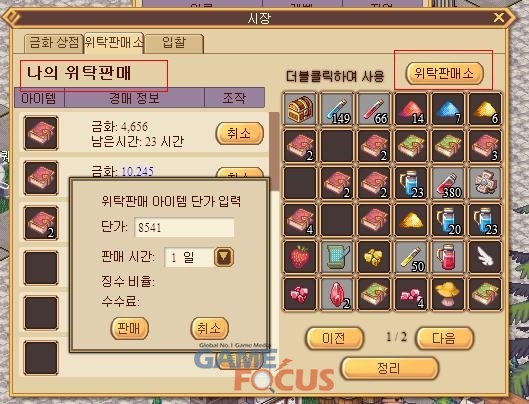
Task: Select the red crystal gem with count 2
Action: 337,294
